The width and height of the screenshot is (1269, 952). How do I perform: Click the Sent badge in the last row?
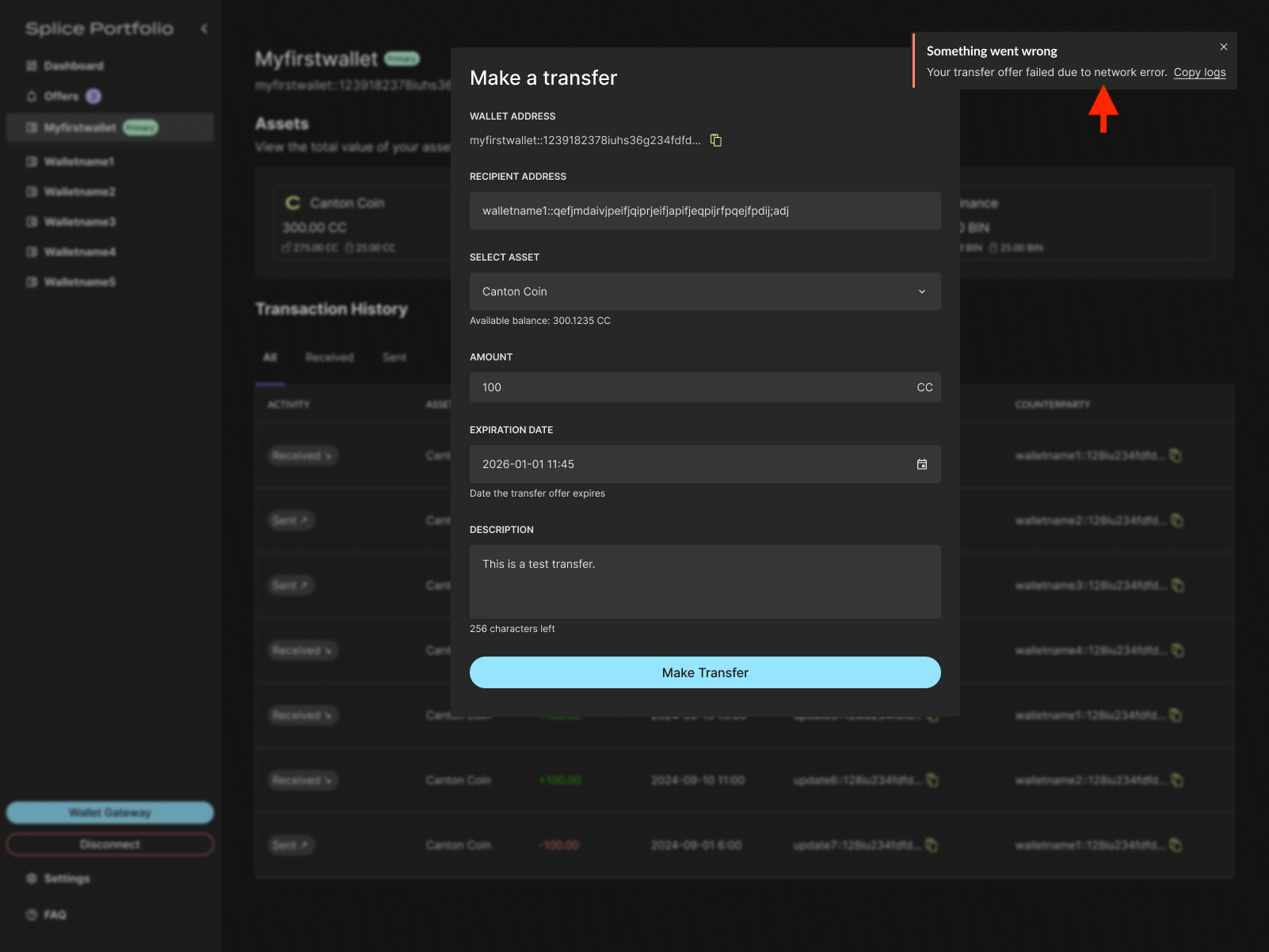point(290,845)
